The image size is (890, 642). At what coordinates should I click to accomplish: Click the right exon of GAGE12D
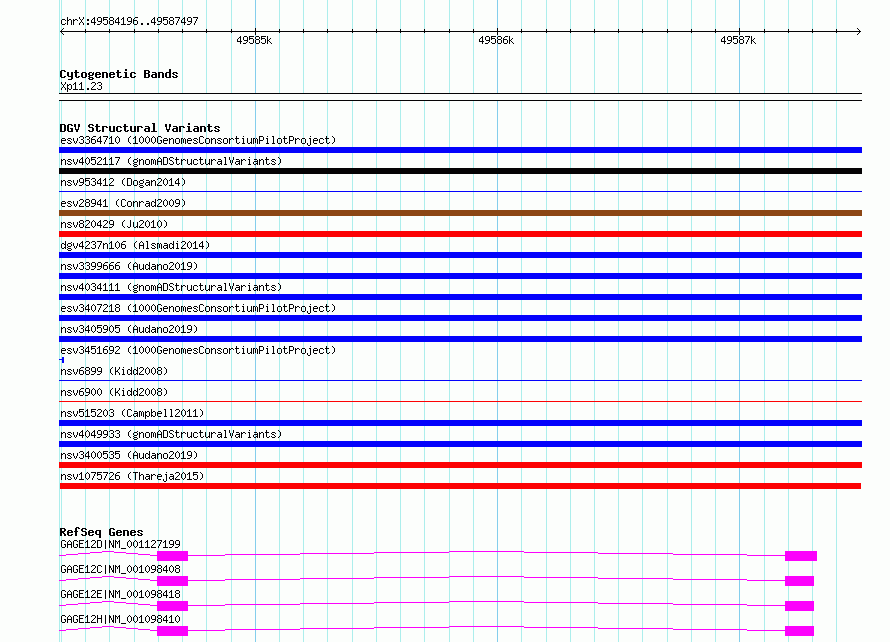pos(801,556)
